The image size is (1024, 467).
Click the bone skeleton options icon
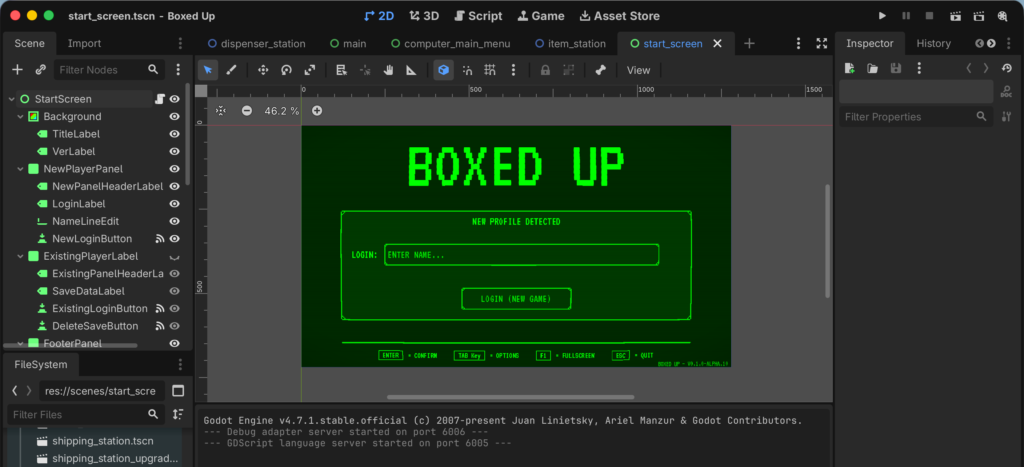tap(601, 70)
